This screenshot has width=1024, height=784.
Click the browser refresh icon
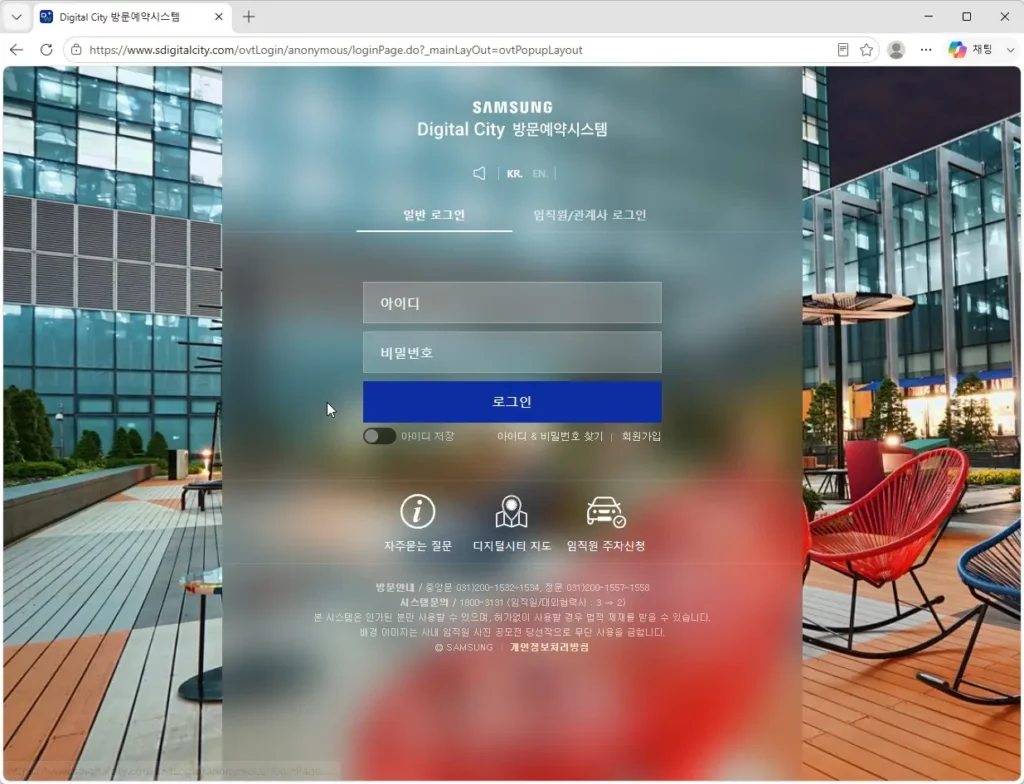click(x=46, y=50)
